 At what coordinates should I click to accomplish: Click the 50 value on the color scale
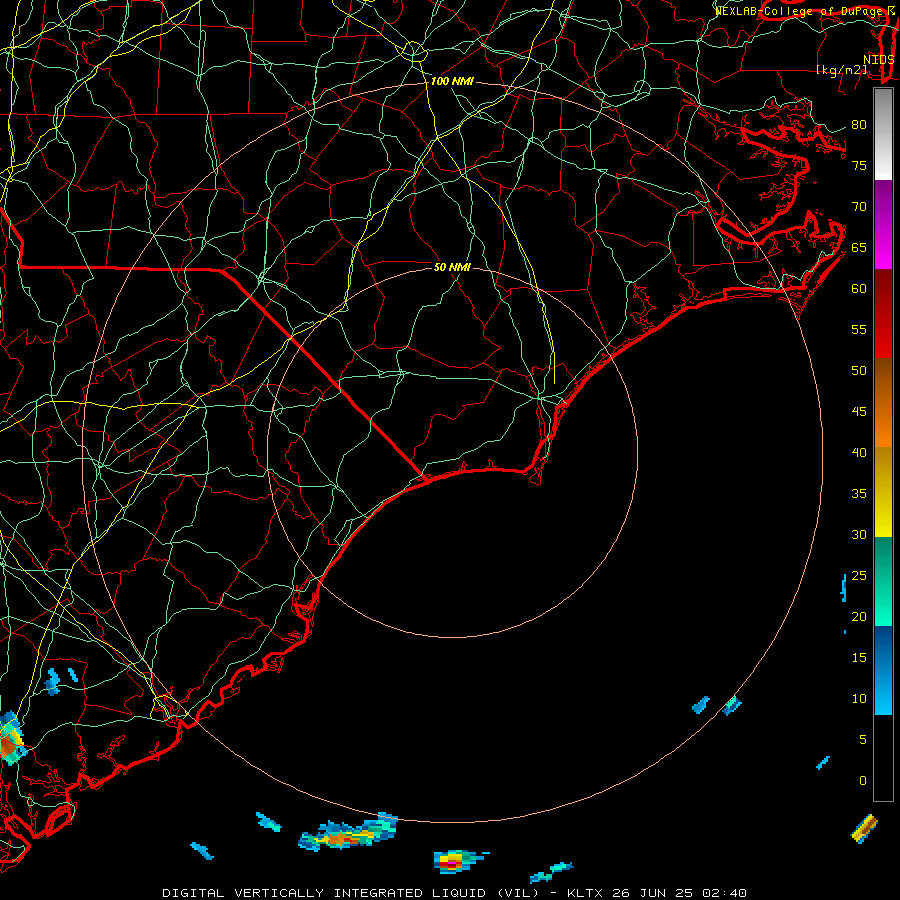click(x=859, y=370)
